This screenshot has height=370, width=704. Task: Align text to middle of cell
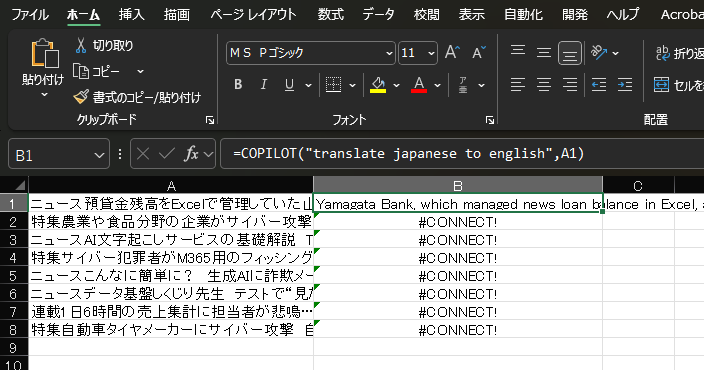click(x=544, y=53)
